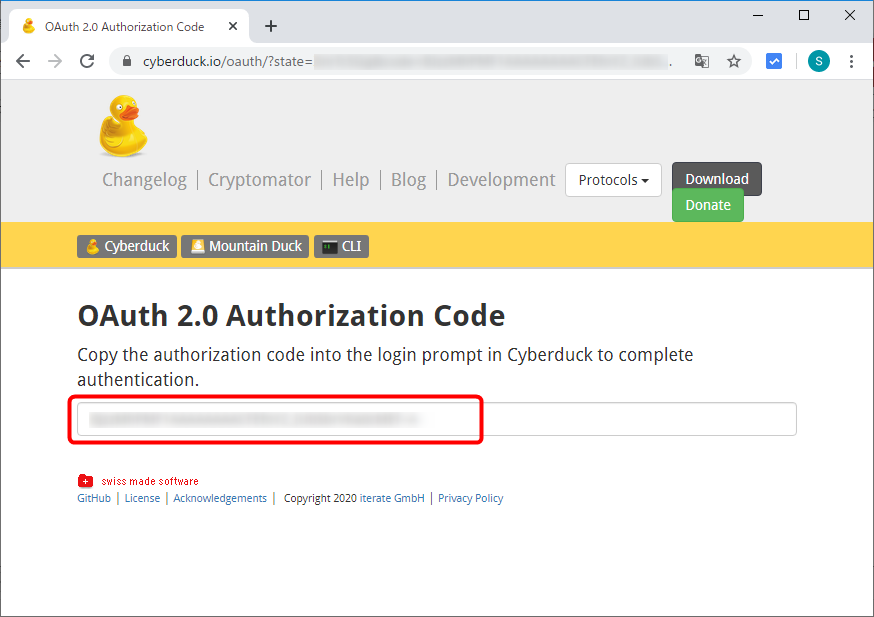The image size is (874, 617).
Task: Open a new browser tab
Action: coord(271,26)
